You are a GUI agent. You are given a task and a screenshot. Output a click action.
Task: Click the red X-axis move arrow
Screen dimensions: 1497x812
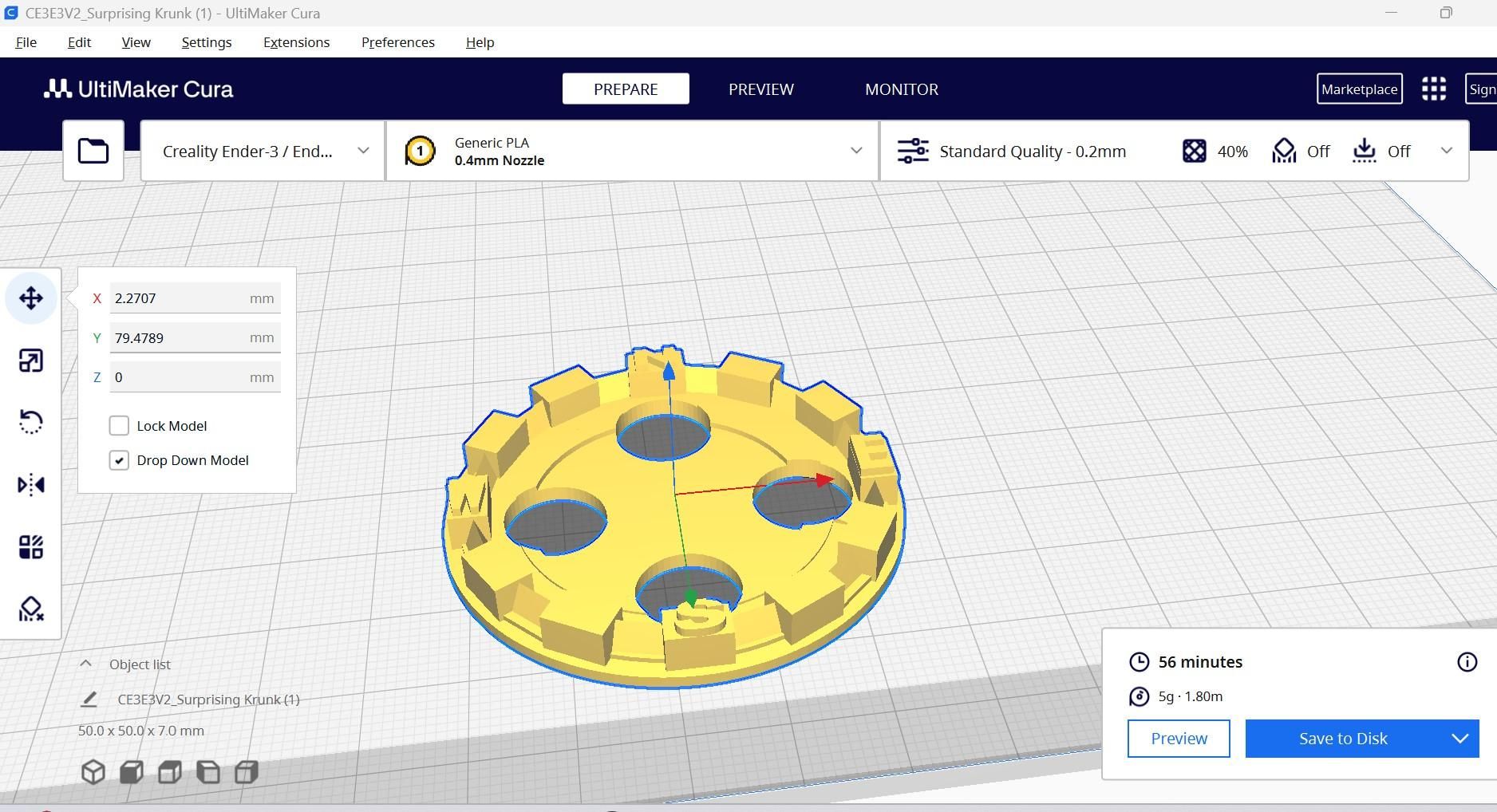[824, 479]
